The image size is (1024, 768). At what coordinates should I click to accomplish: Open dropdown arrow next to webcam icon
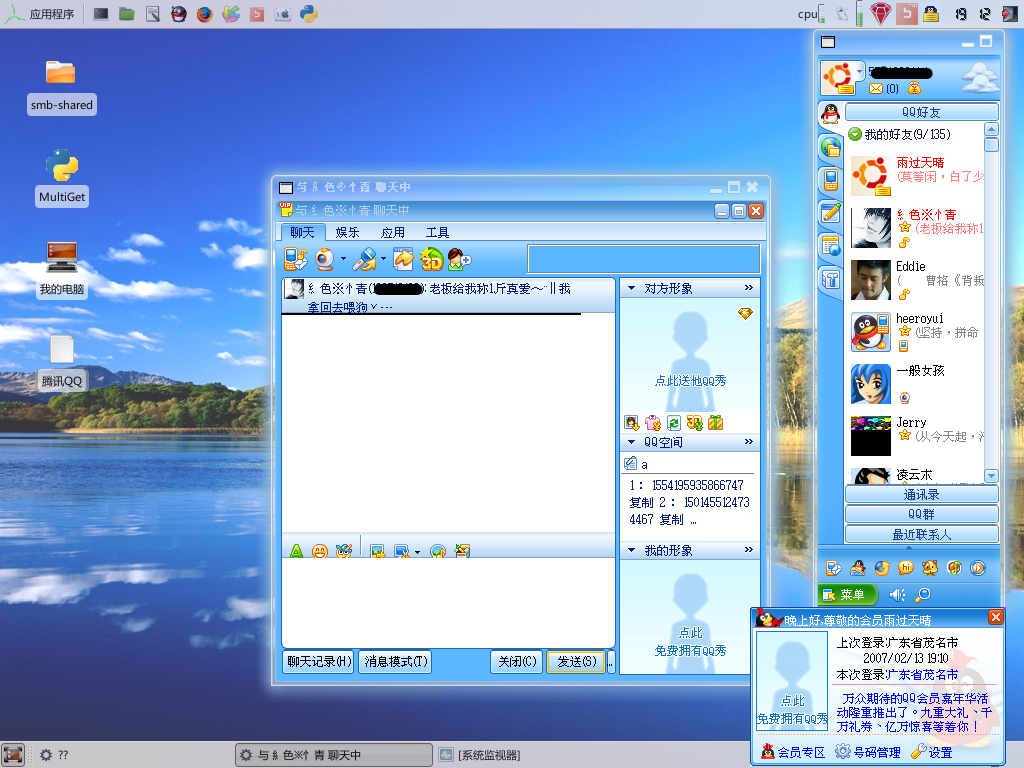[x=344, y=259]
